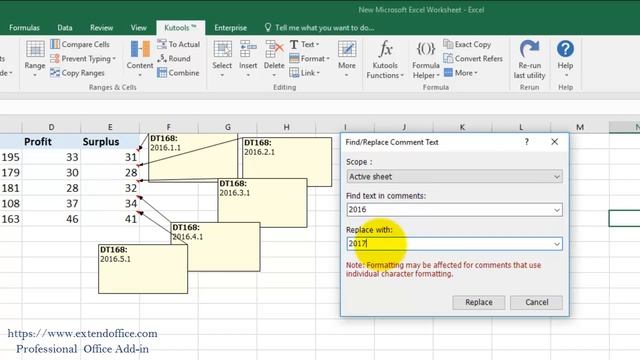
Task: Select the cell with value 195
Action: pos(11,157)
